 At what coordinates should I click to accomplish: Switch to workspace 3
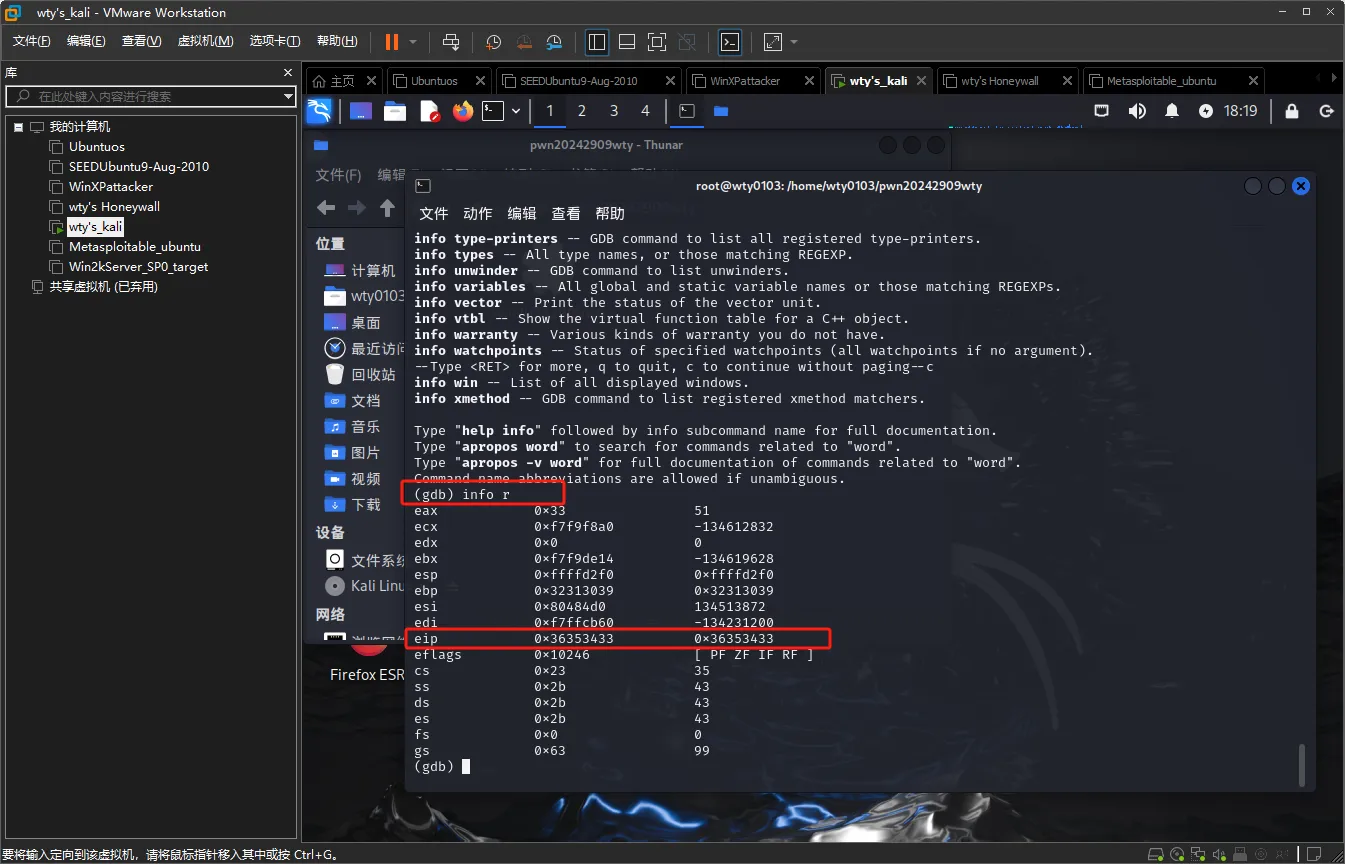coord(614,111)
